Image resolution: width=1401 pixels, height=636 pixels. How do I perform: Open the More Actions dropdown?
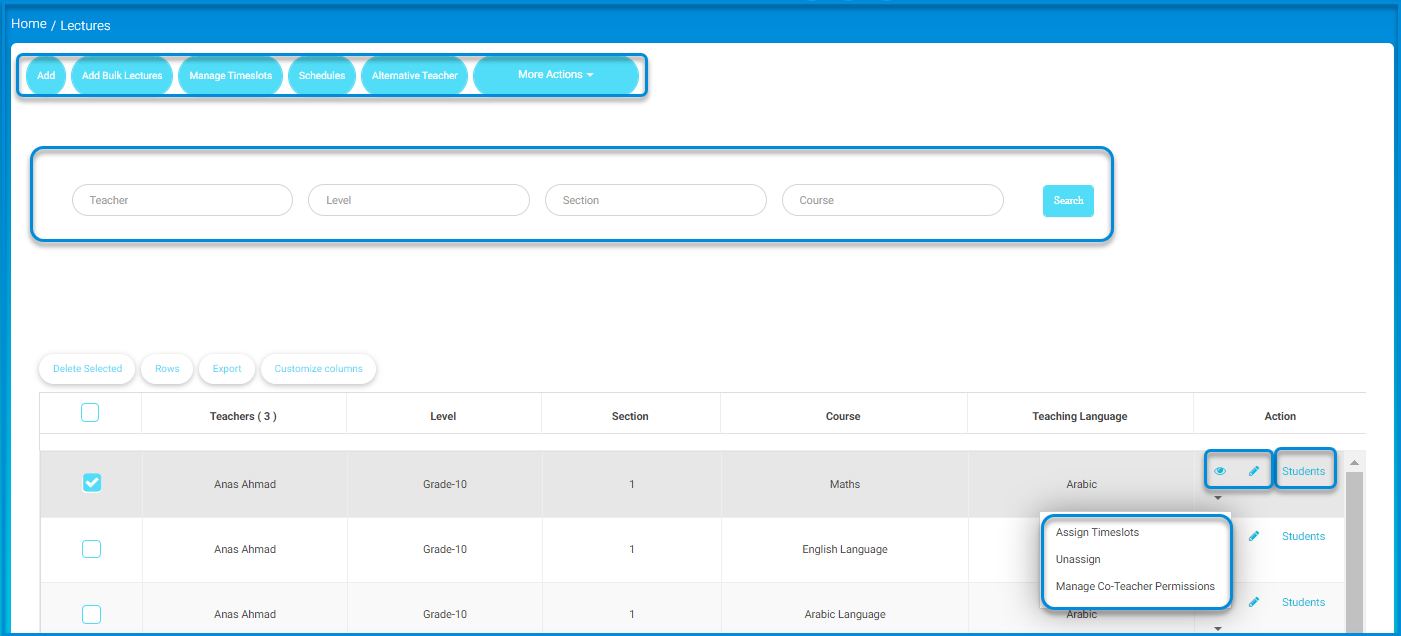[556, 75]
